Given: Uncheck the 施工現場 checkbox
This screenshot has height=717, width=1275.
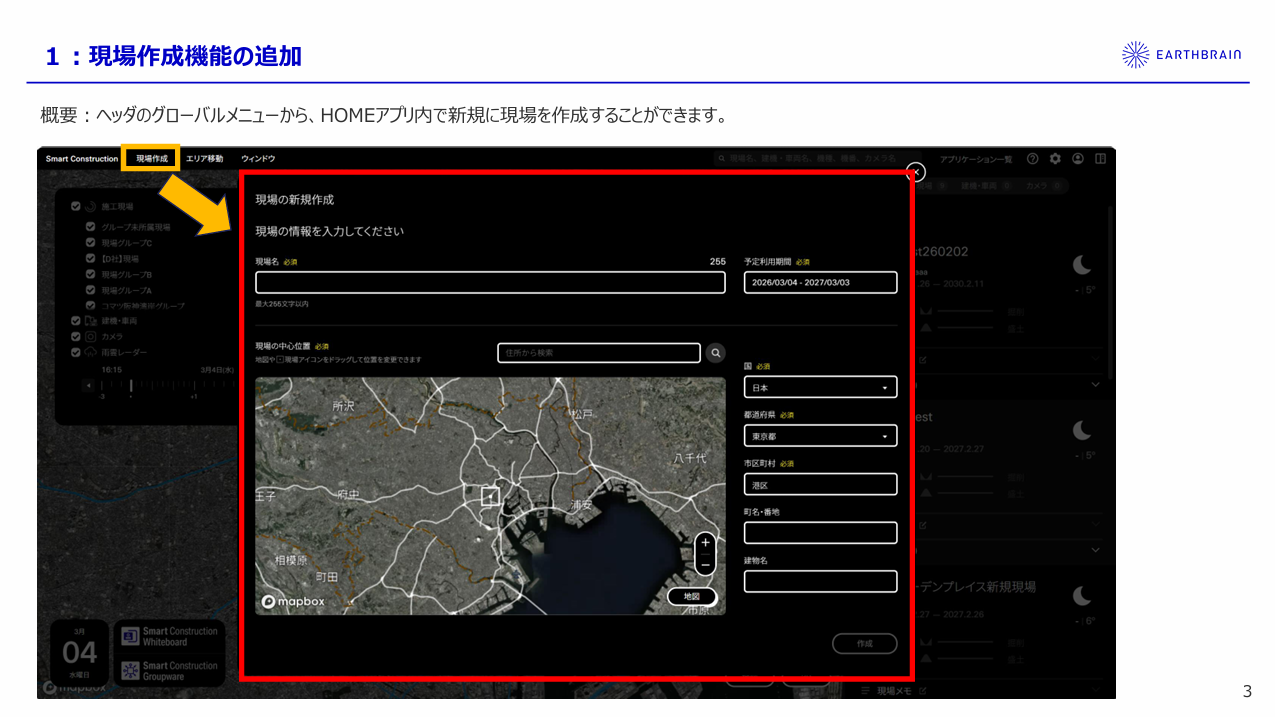Looking at the screenshot, I should [76, 207].
